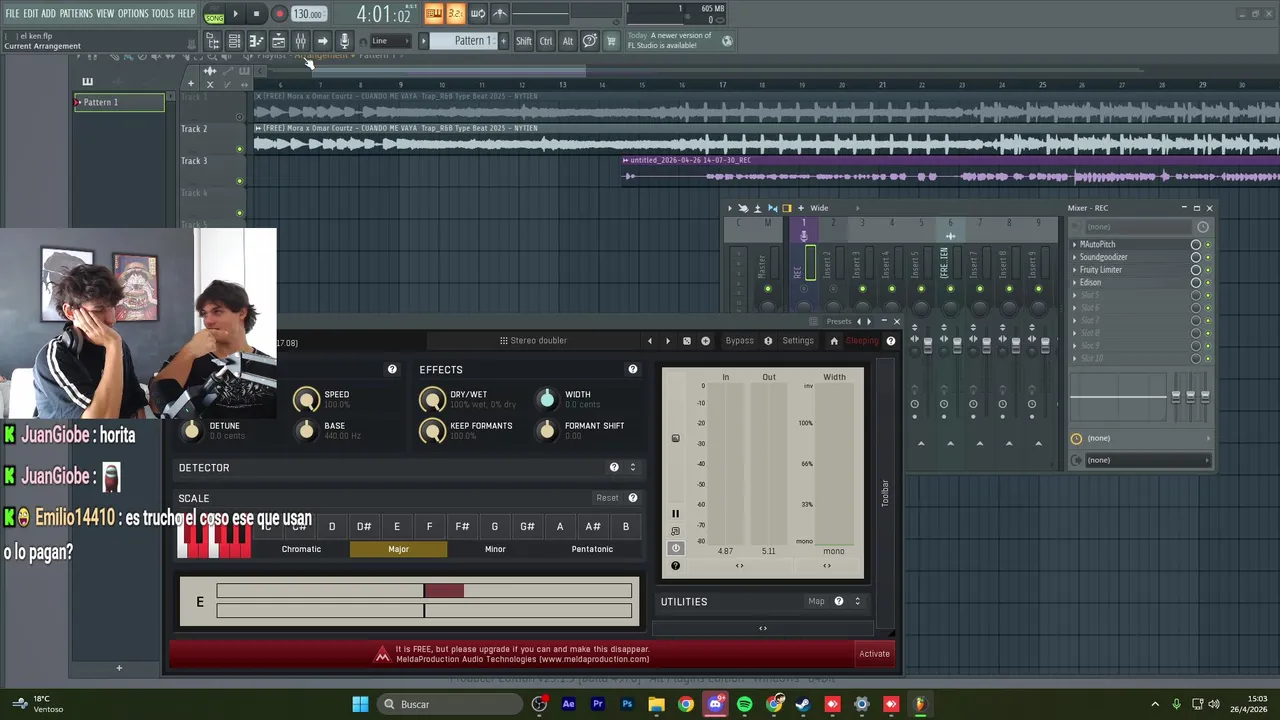Click the shopping cart content library icon
1280x720 pixels.
[611, 41]
